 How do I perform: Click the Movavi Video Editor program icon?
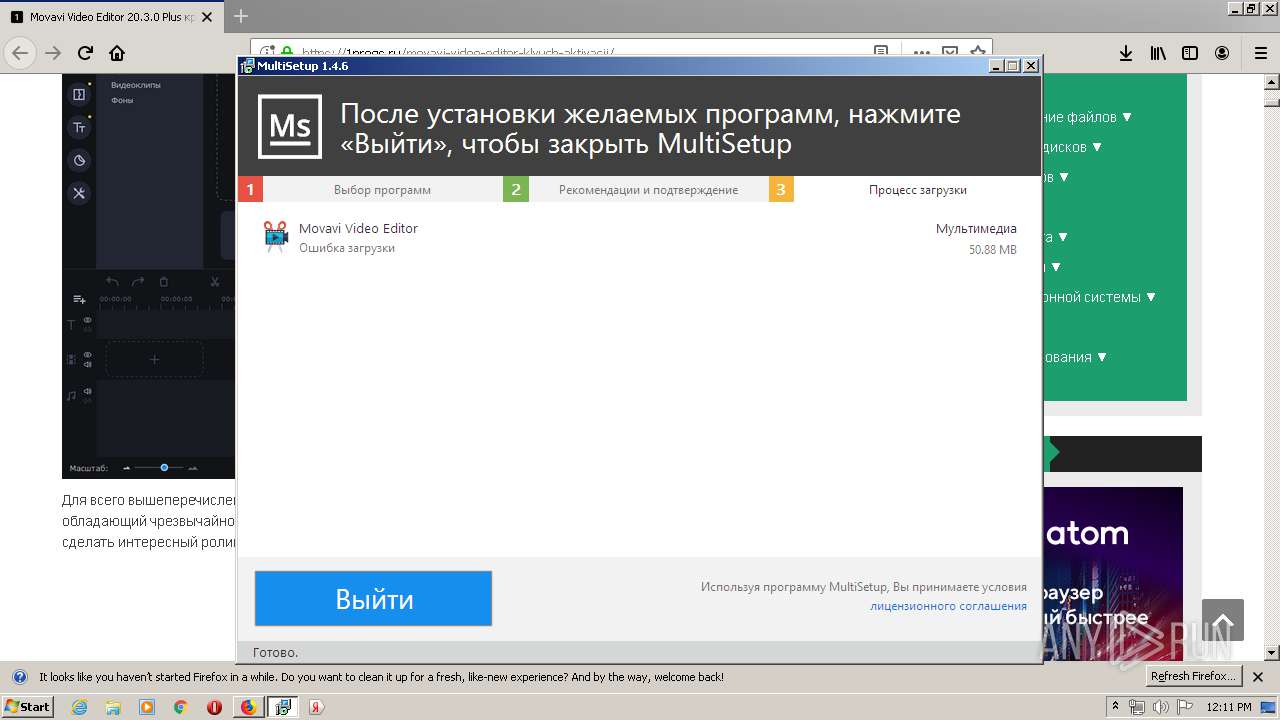click(275, 237)
